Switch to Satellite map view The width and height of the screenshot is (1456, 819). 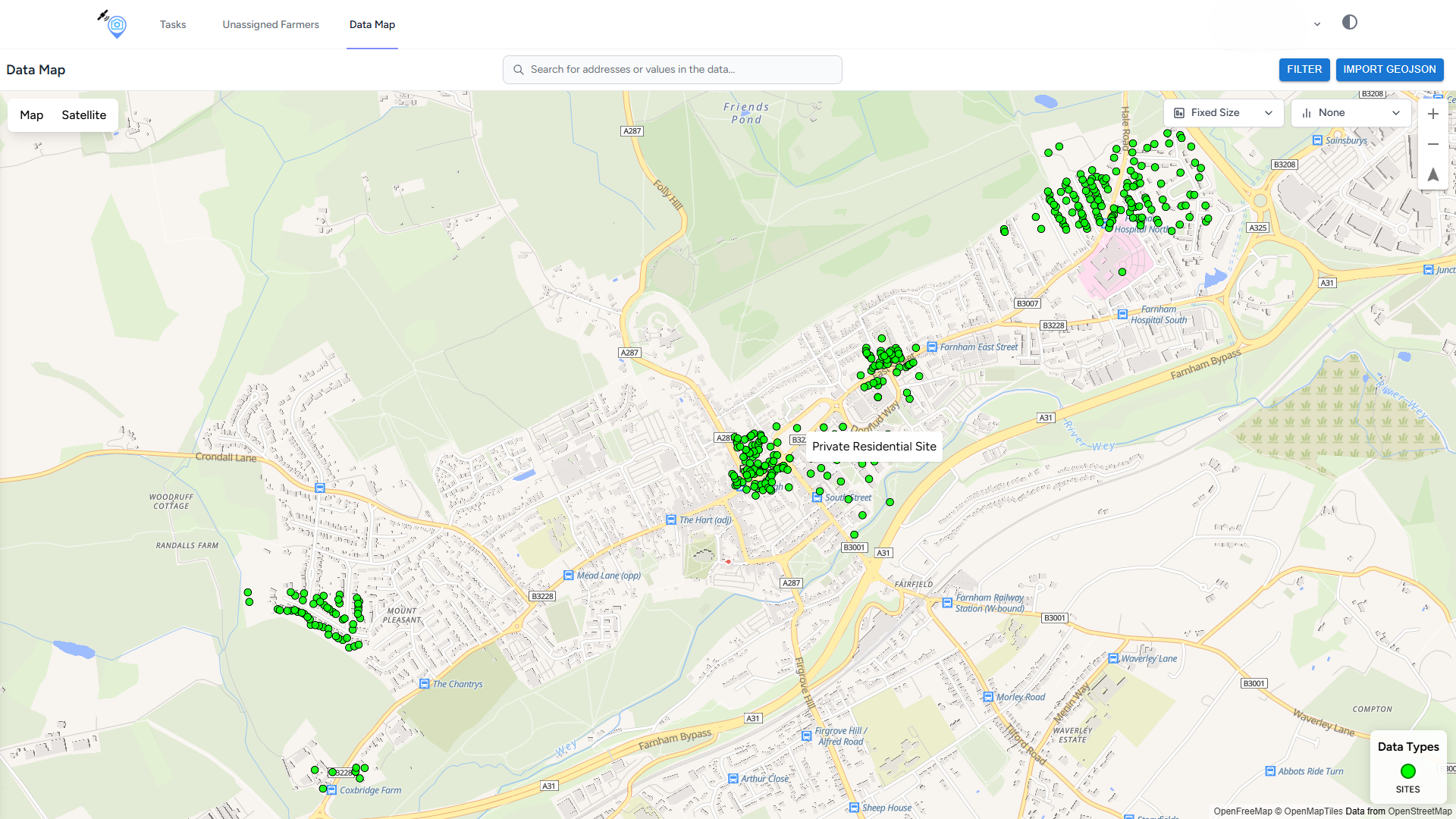[x=83, y=115]
